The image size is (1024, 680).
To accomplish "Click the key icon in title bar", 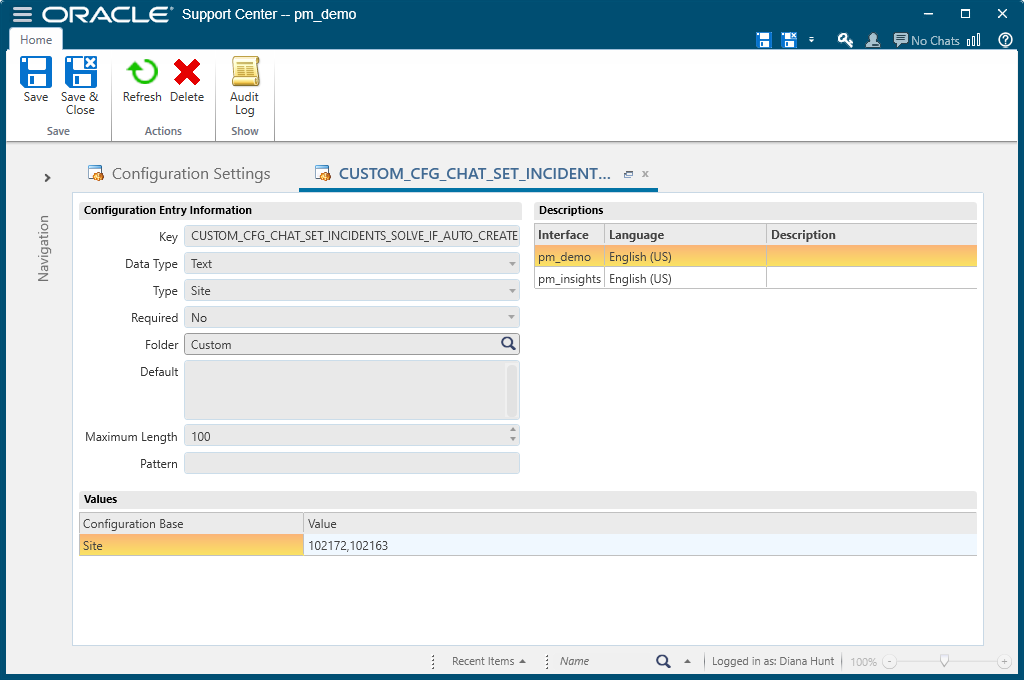I will click(845, 40).
